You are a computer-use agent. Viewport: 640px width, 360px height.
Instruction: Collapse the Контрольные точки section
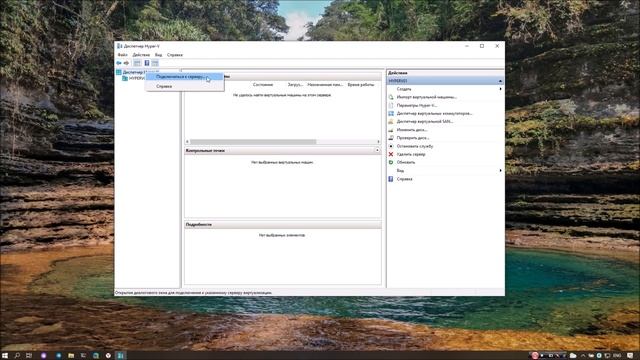pos(377,151)
